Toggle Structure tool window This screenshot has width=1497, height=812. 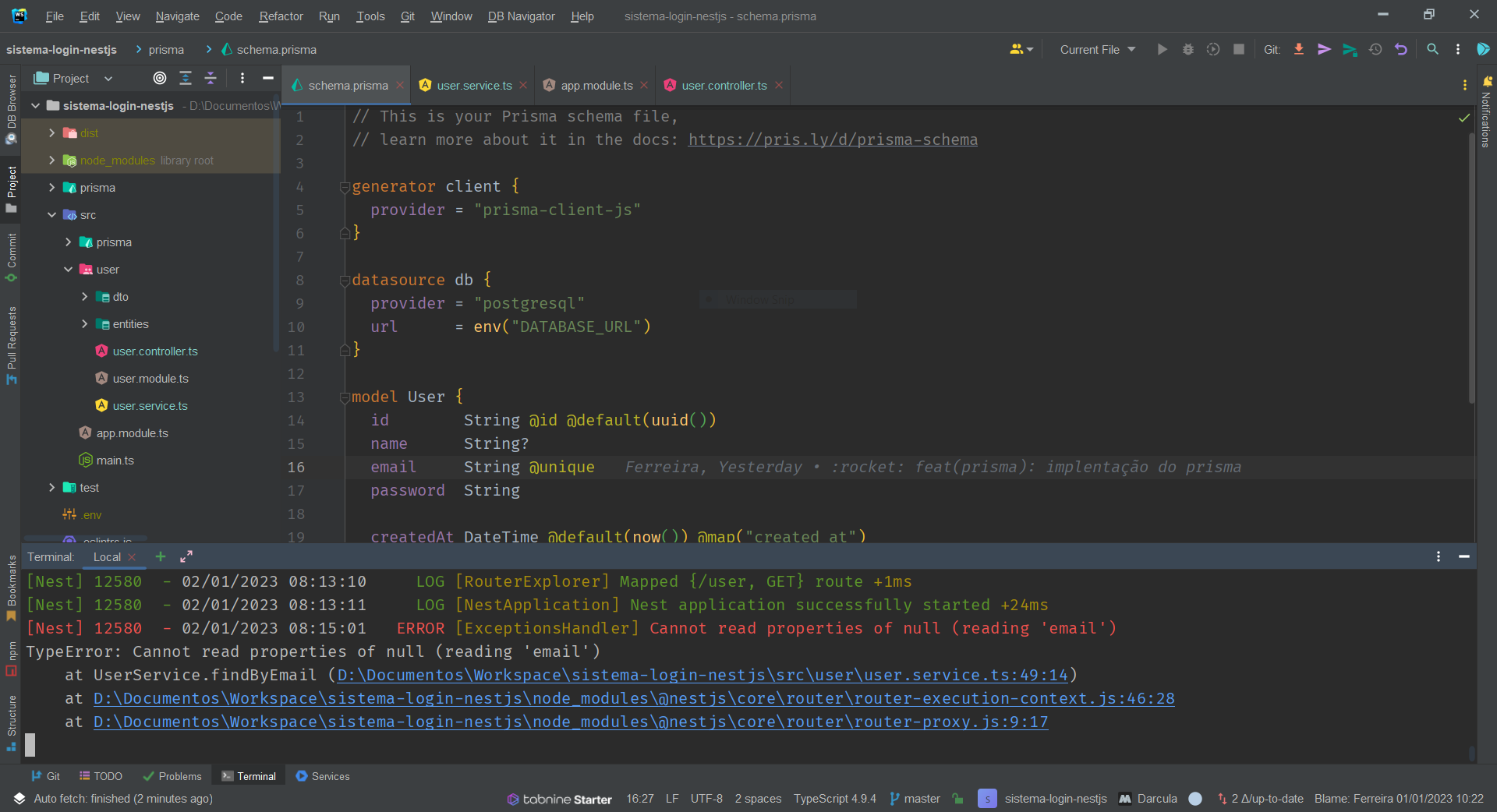point(11,723)
